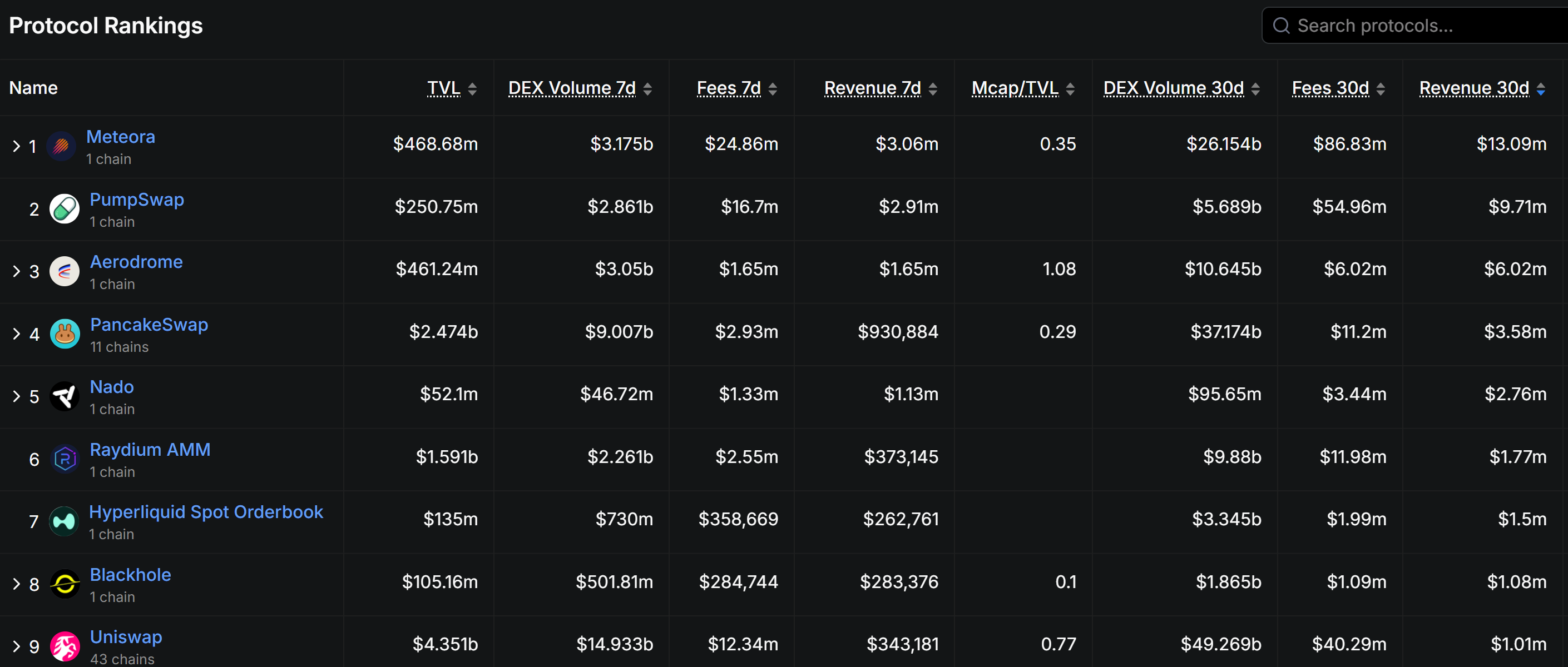This screenshot has width=1568, height=667.
Task: Expand the Blackhole row chevron
Action: 17,584
